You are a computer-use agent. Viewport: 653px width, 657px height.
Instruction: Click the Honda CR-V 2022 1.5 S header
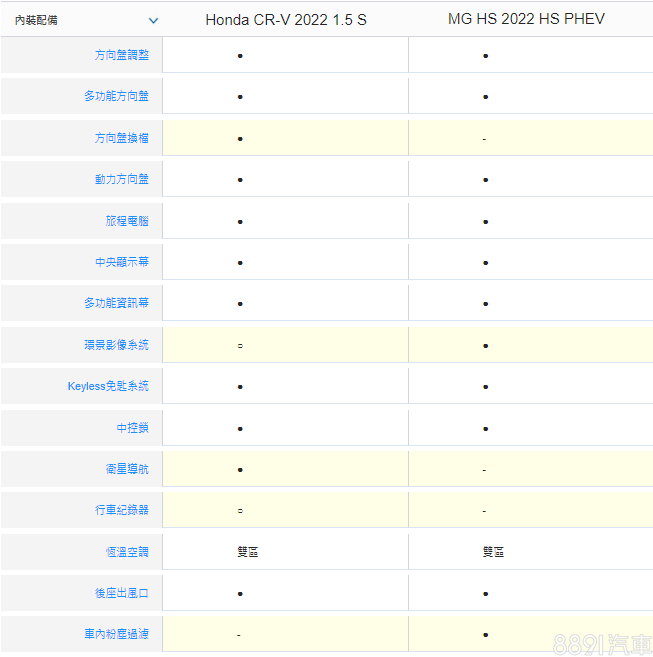click(x=286, y=20)
